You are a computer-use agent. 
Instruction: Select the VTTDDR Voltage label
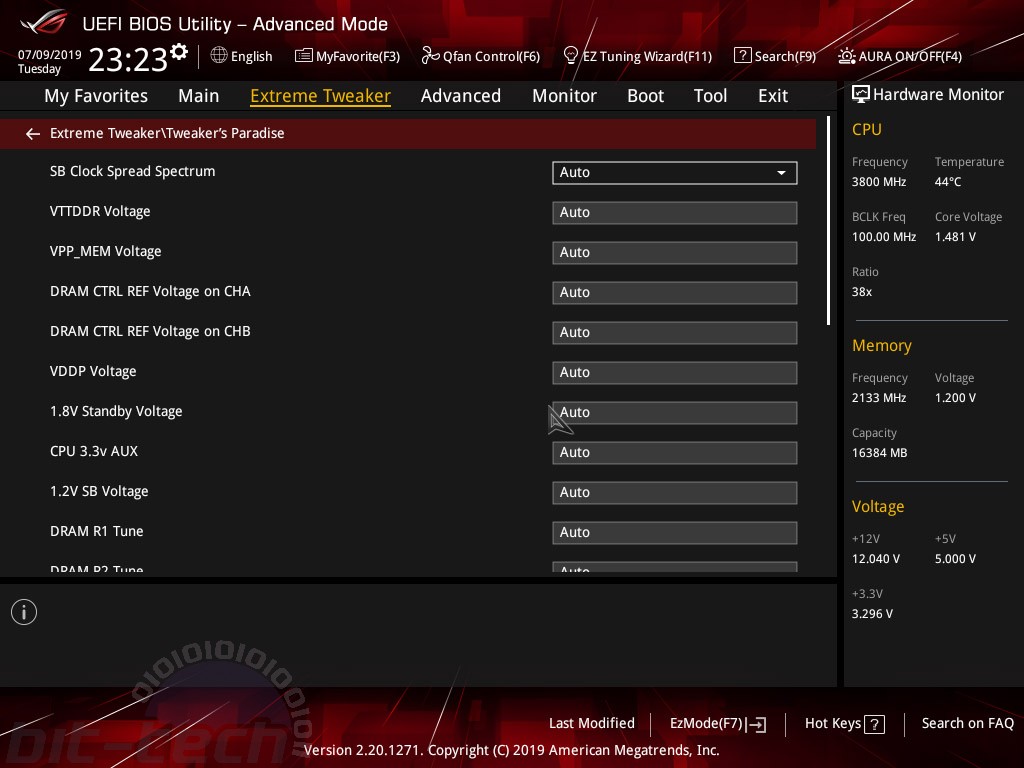100,212
